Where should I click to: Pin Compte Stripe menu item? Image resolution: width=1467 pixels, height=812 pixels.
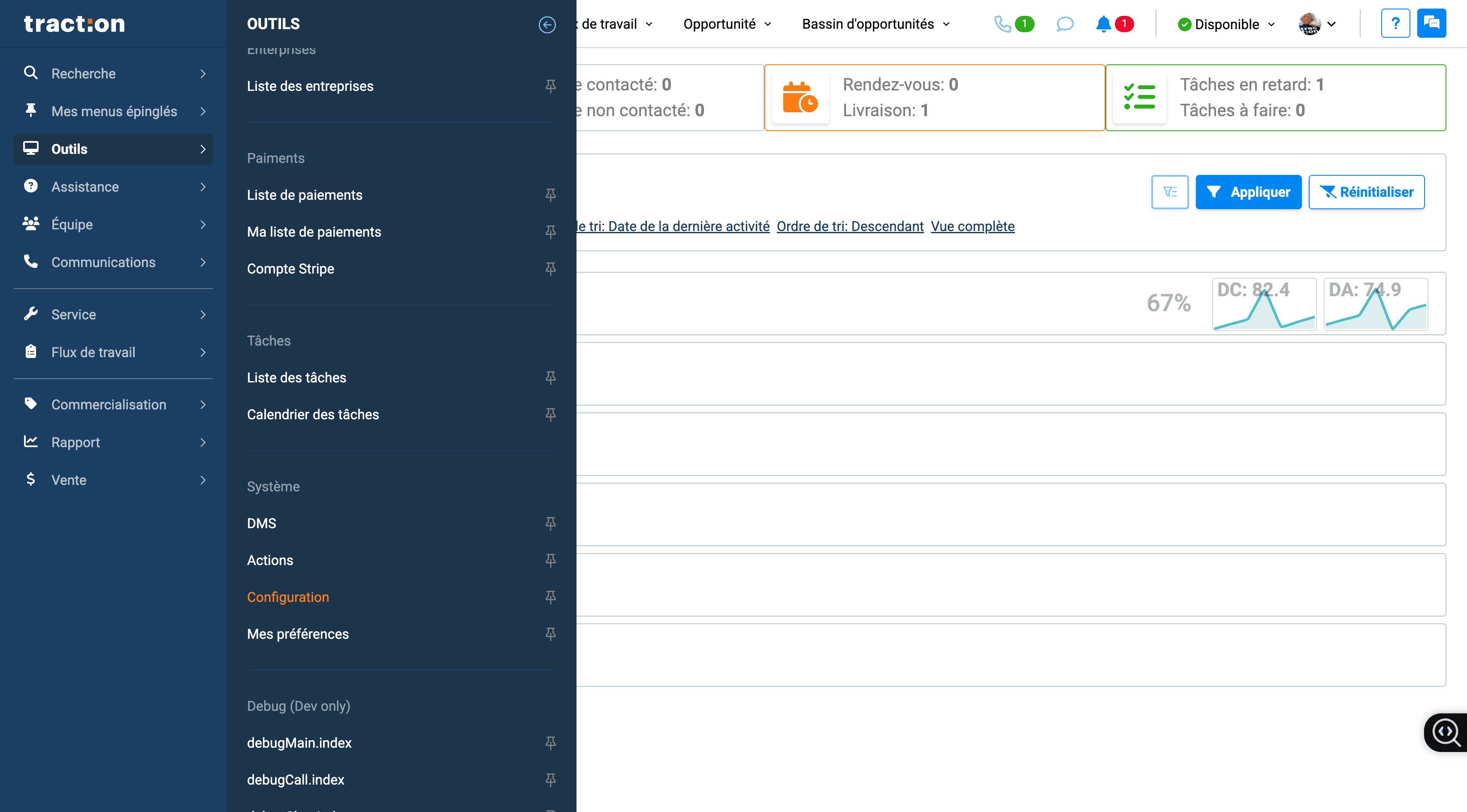[550, 268]
